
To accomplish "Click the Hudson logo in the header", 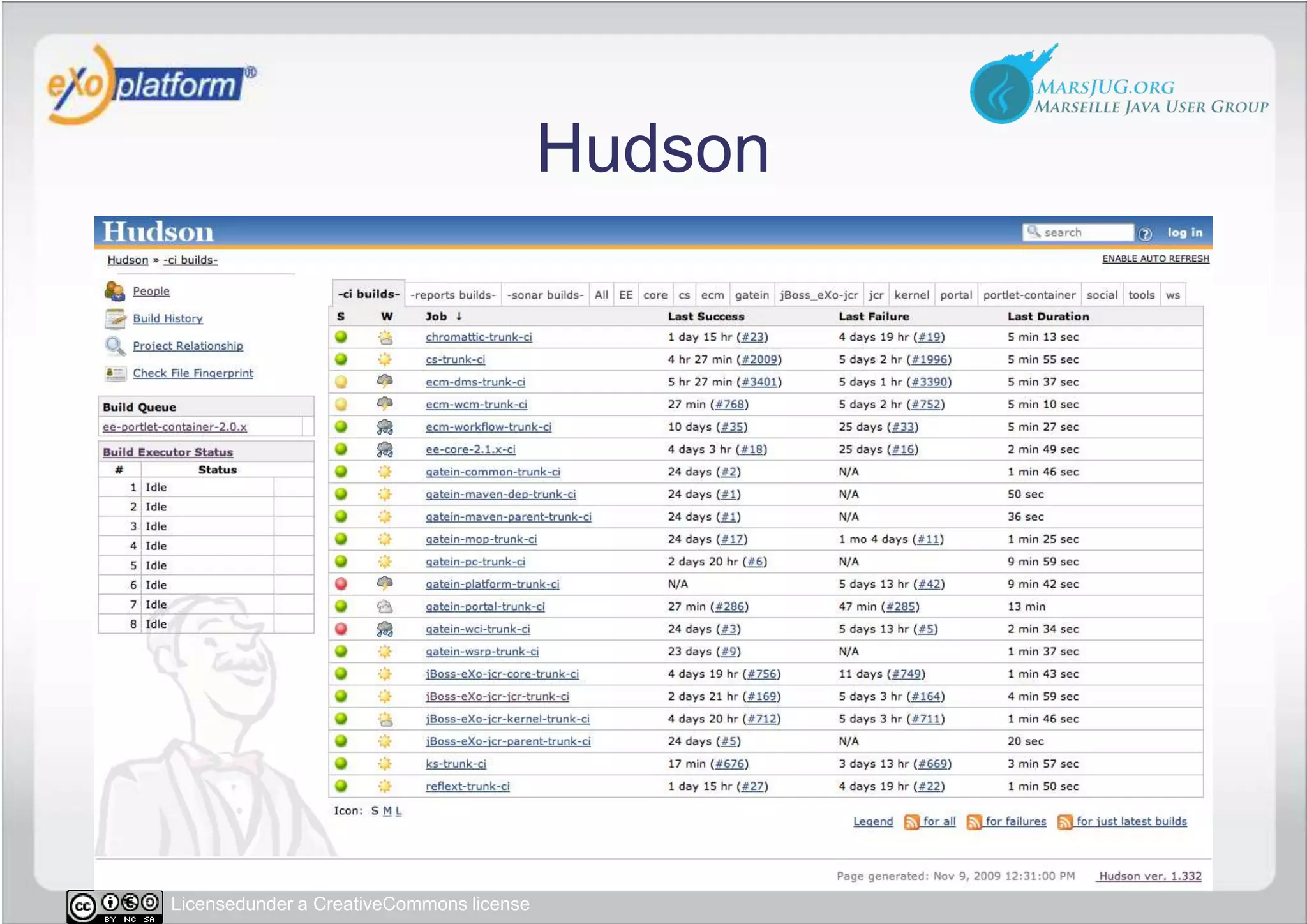I will 158,232.
